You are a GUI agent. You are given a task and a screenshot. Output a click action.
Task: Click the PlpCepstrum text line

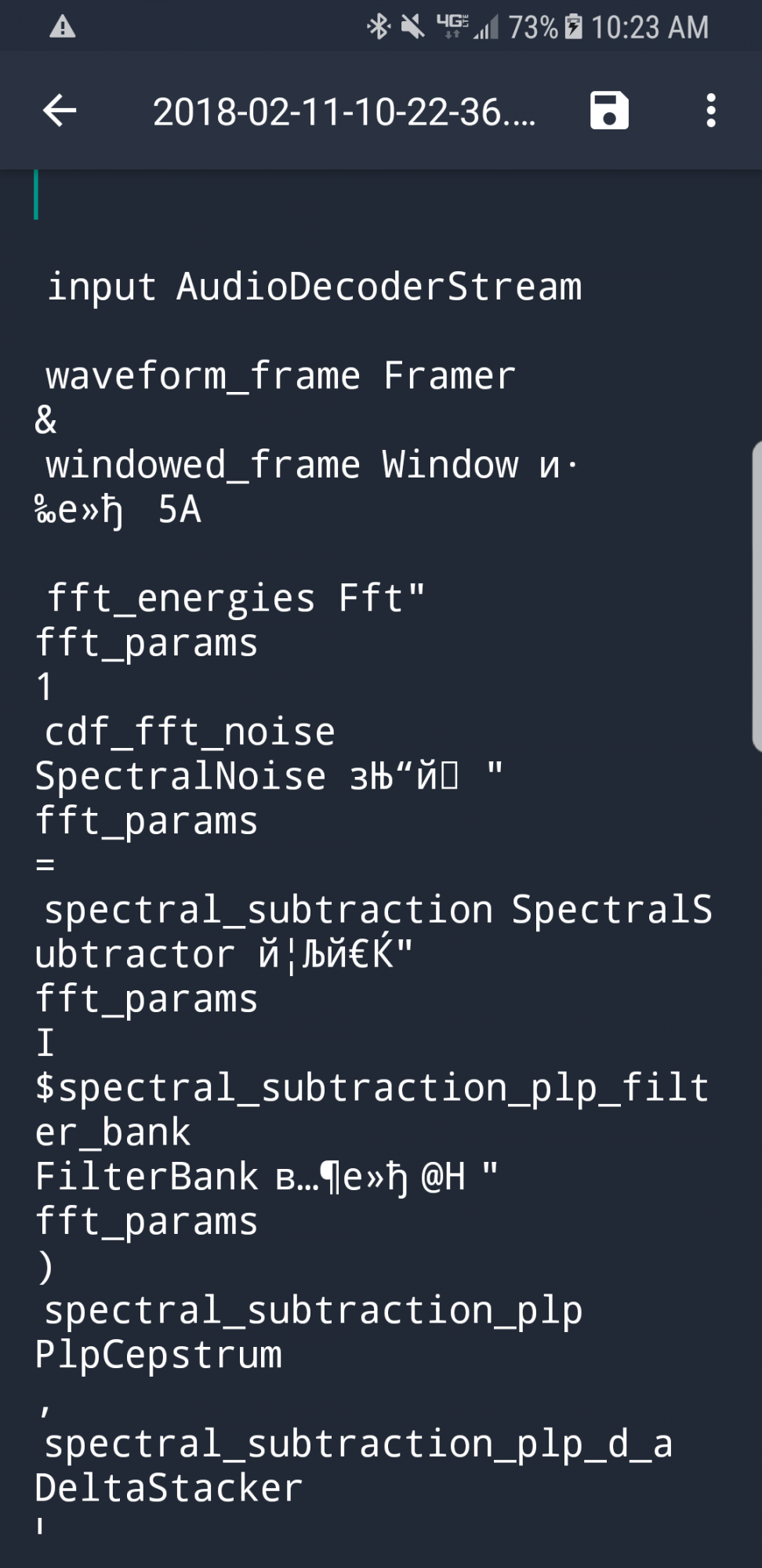[x=158, y=1355]
